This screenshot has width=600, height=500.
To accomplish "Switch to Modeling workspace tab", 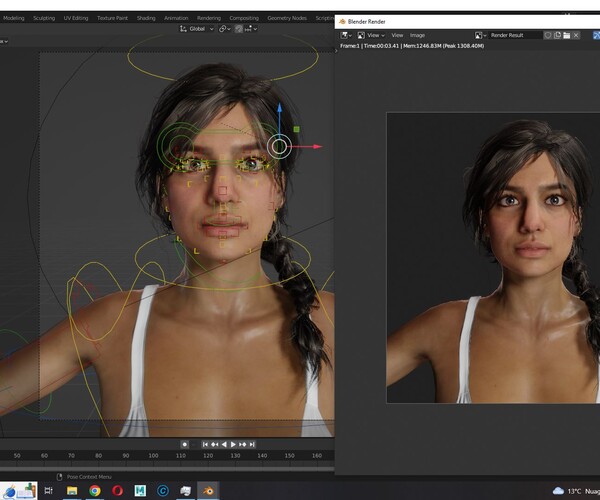I will [13, 18].
